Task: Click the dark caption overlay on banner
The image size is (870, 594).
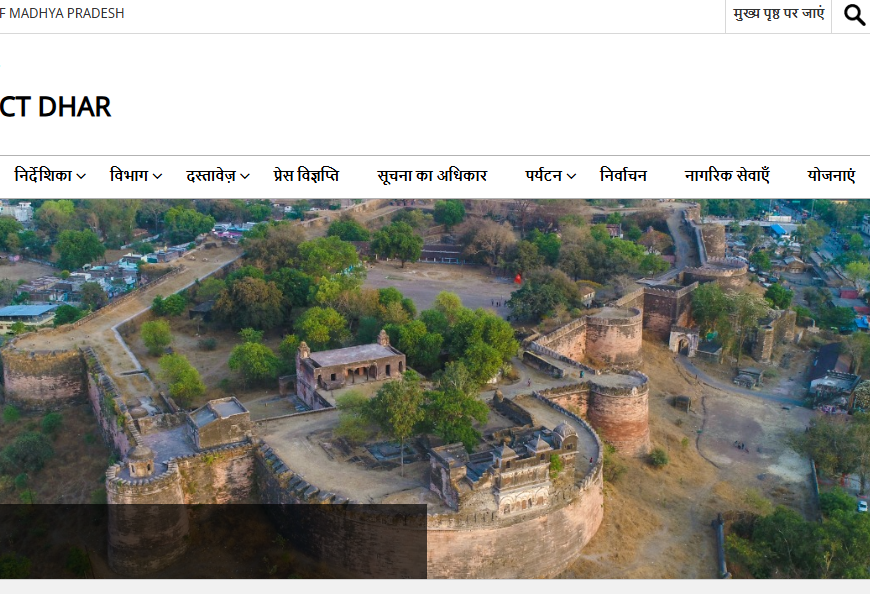Action: tap(213, 541)
